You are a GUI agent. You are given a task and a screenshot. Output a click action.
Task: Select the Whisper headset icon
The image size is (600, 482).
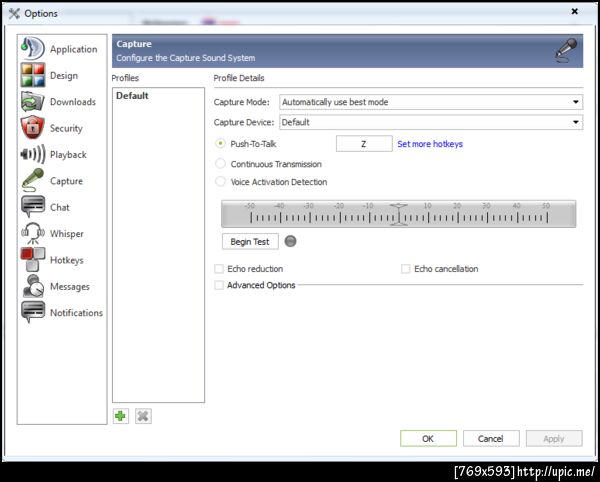pos(33,233)
